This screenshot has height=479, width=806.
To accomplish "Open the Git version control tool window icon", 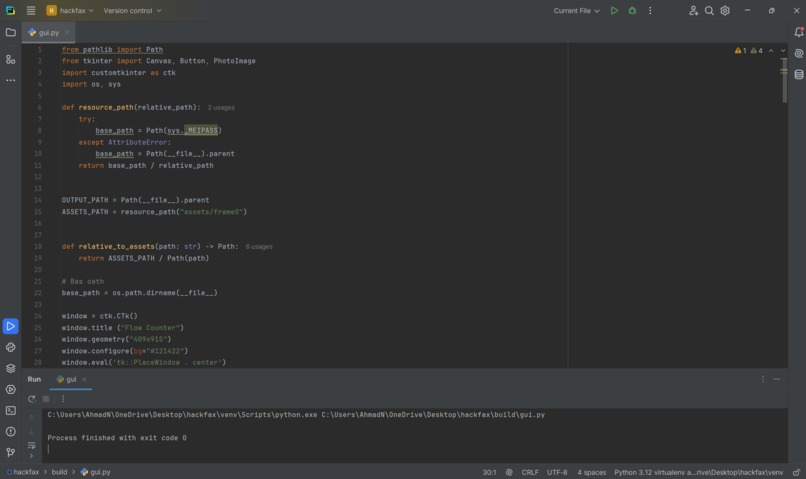I will [x=10, y=452].
